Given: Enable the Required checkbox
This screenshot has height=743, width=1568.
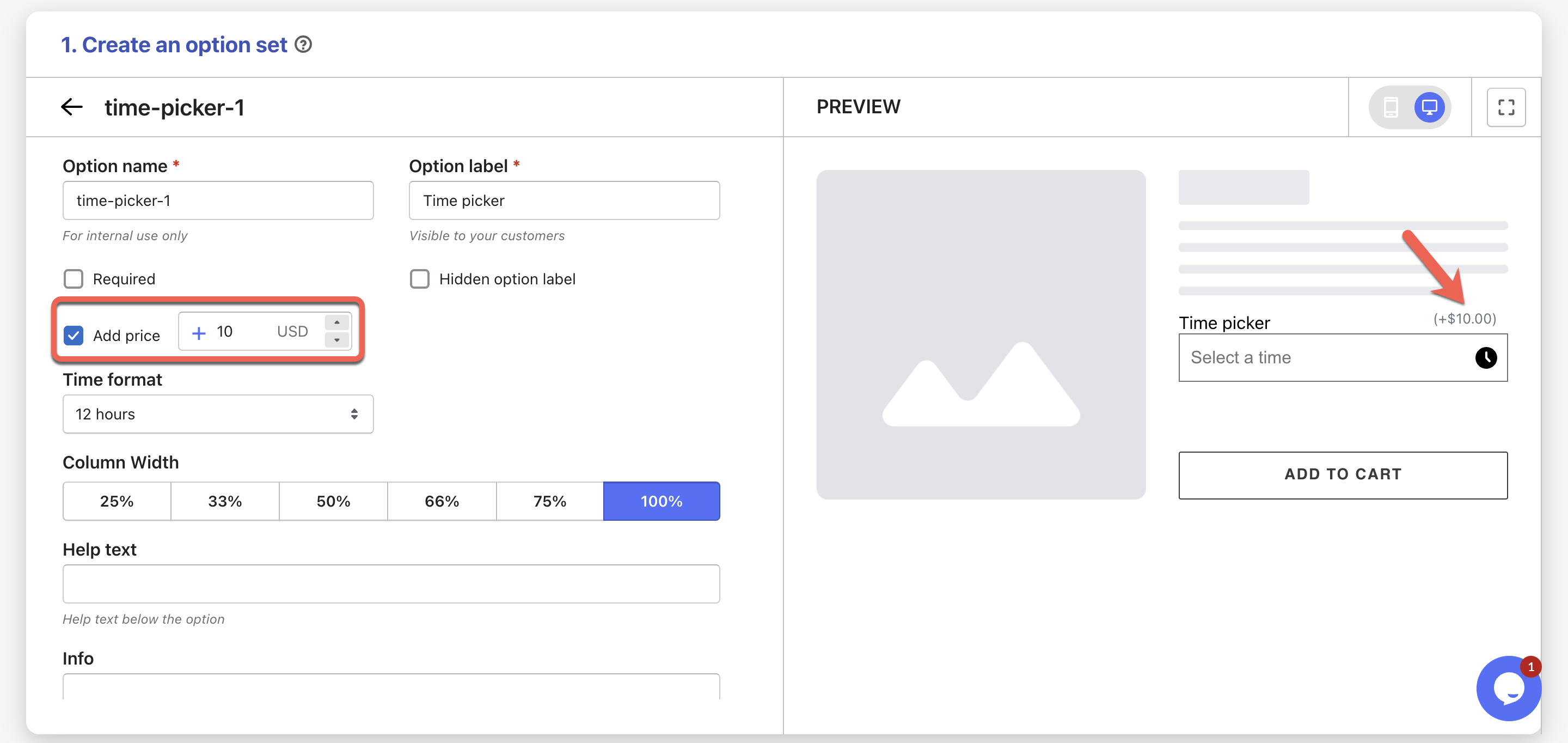Looking at the screenshot, I should (73, 279).
